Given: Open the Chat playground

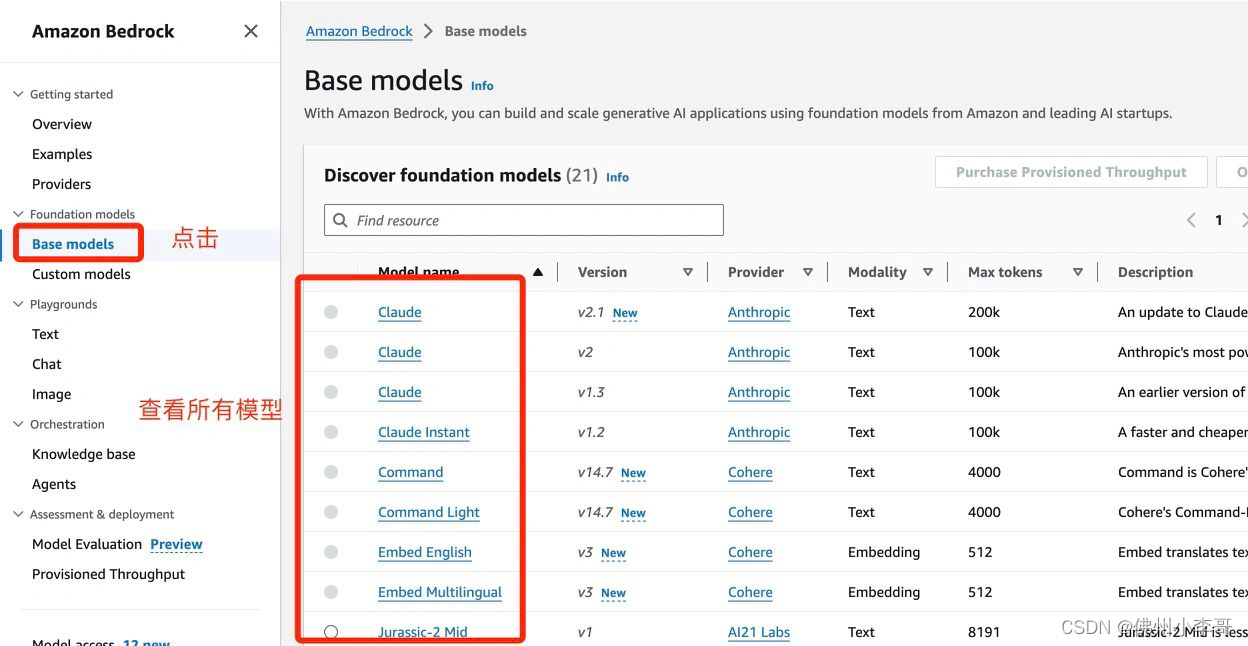Looking at the screenshot, I should (47, 364).
